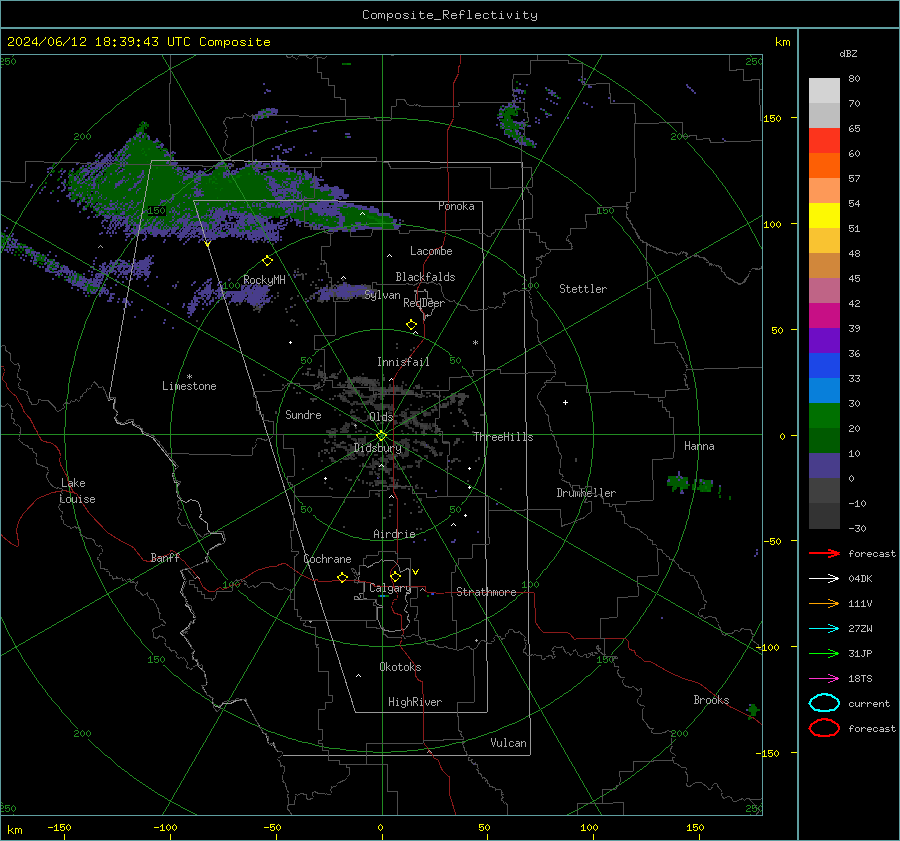
Task: Click the yellow diamond marker above Calgary
Action: [x=395, y=576]
